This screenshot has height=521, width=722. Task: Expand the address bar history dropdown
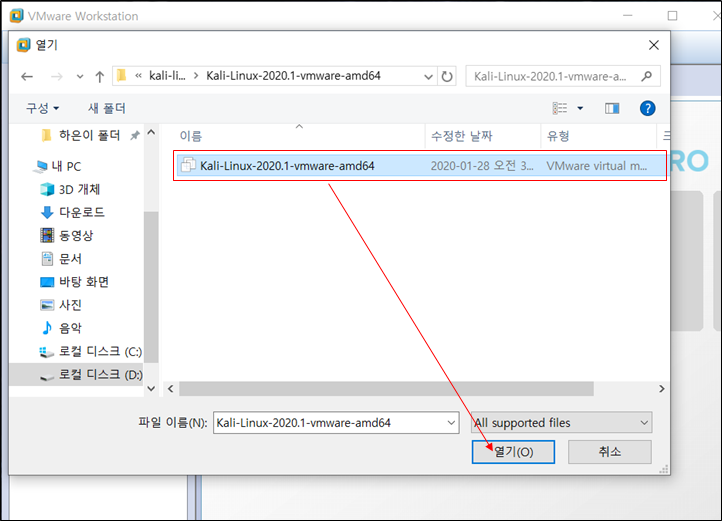(428, 76)
